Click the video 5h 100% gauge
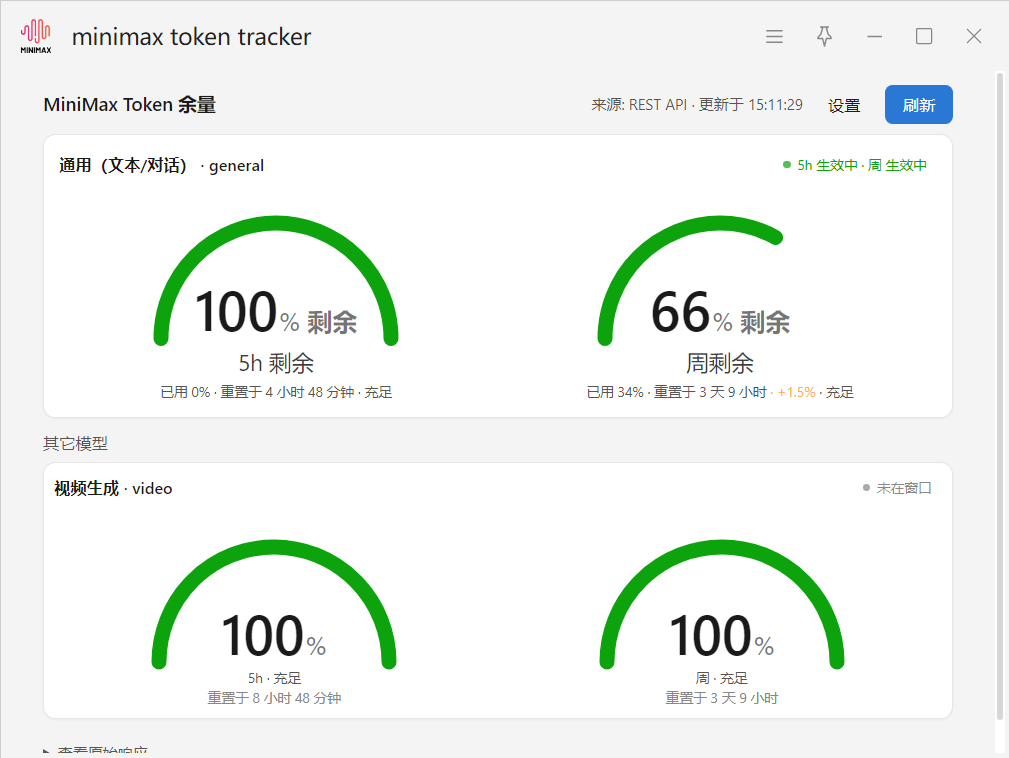This screenshot has height=758, width=1009. (274, 604)
